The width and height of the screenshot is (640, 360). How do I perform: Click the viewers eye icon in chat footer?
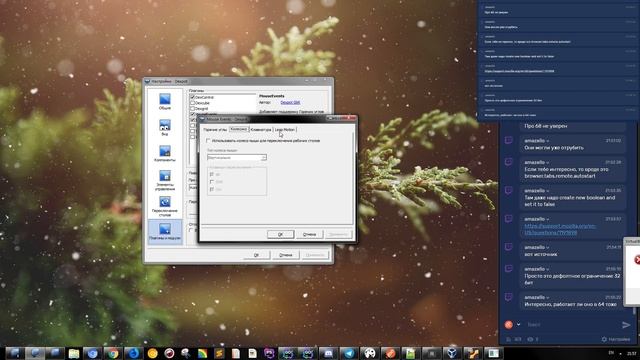pos(530,339)
